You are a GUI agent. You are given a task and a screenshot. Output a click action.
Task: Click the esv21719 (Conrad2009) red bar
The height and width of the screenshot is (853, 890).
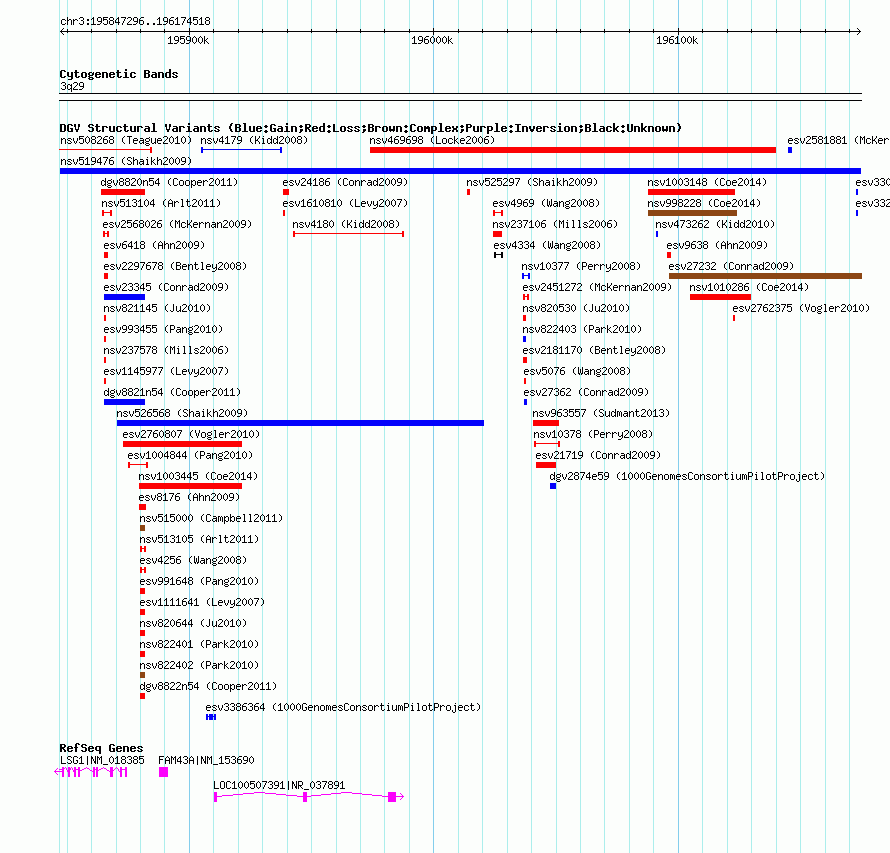coord(546,465)
